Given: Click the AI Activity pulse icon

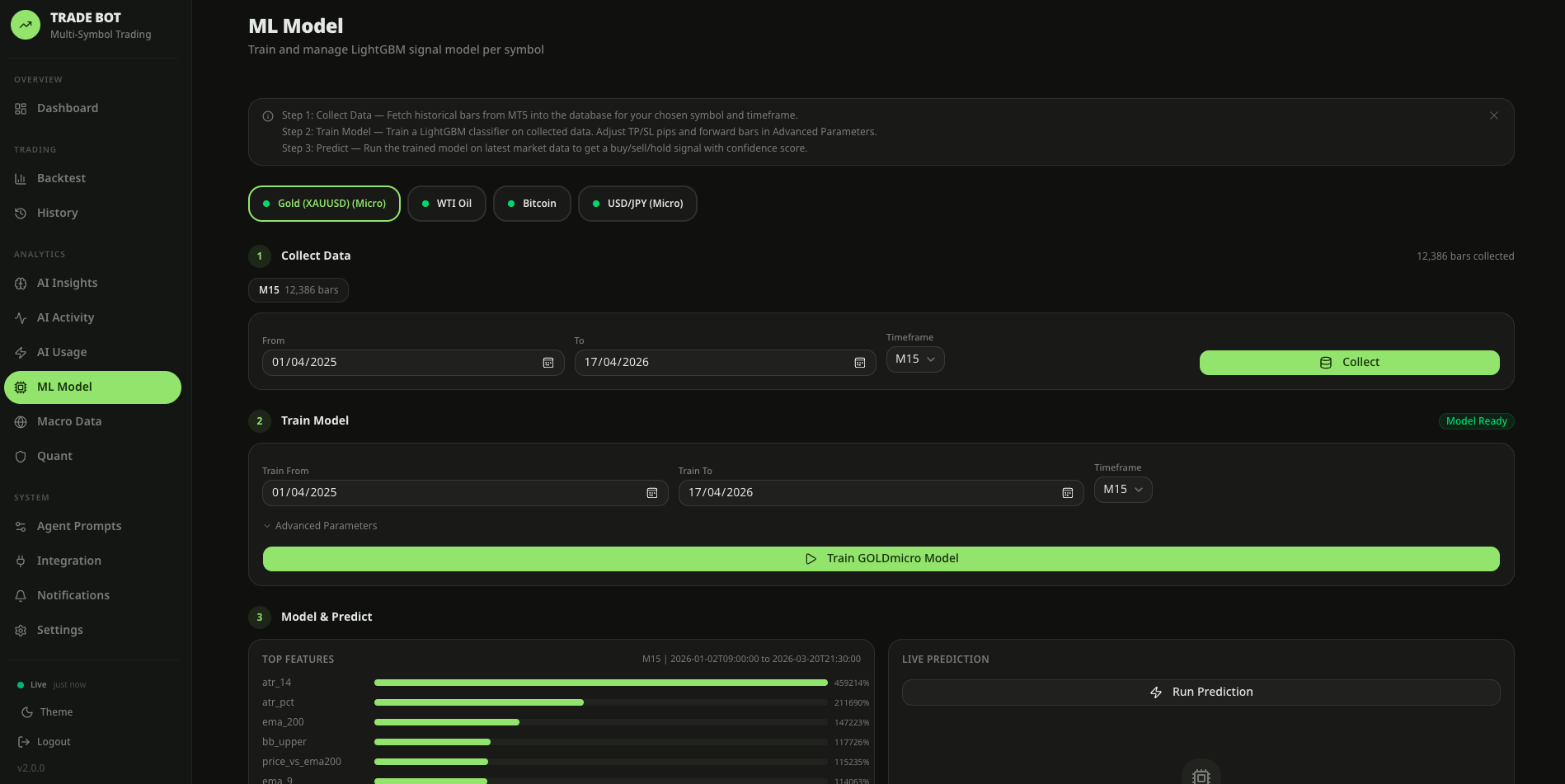Looking at the screenshot, I should 21,318.
